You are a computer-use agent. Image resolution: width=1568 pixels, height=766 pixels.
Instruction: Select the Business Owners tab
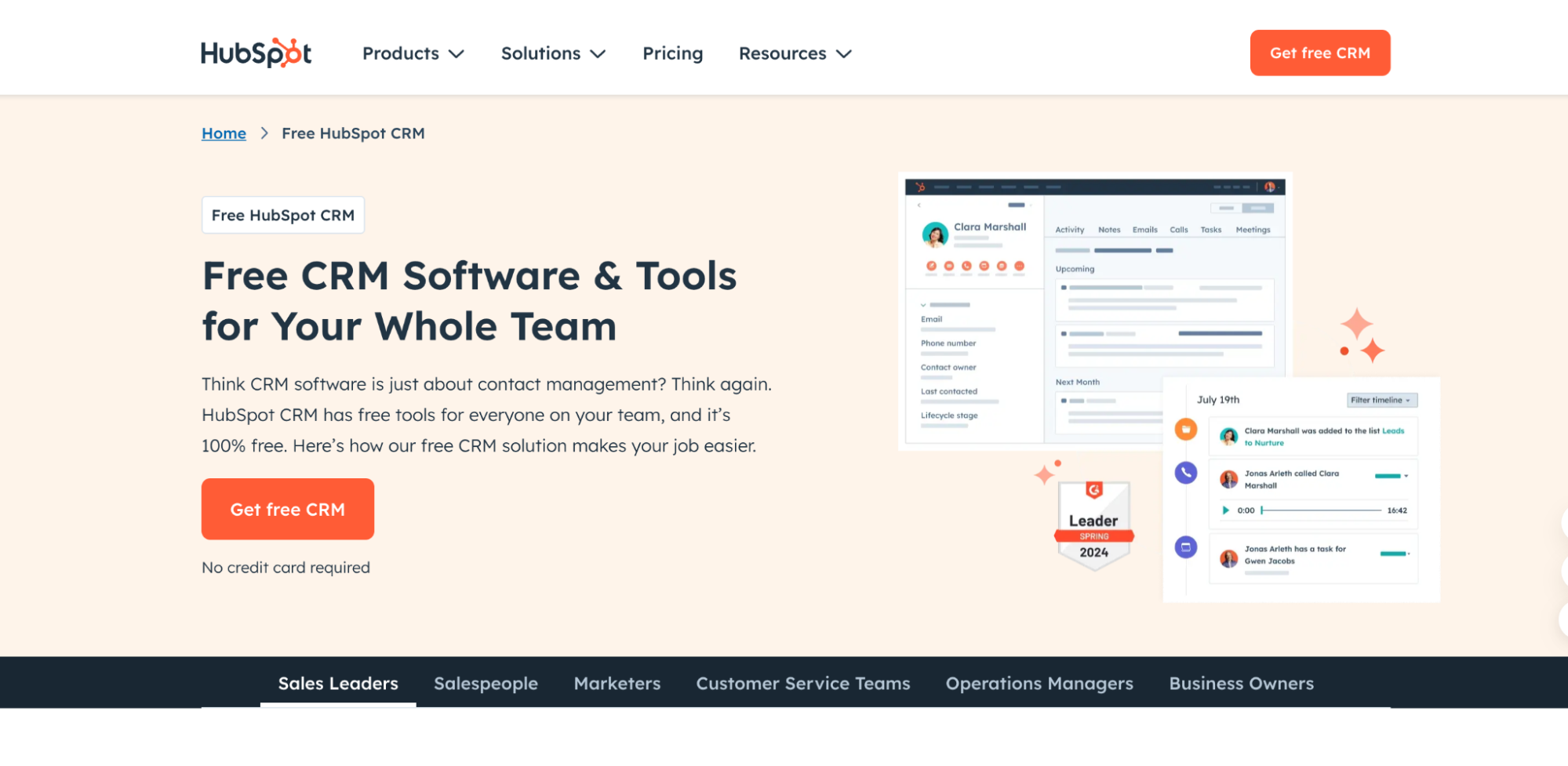tap(1241, 684)
